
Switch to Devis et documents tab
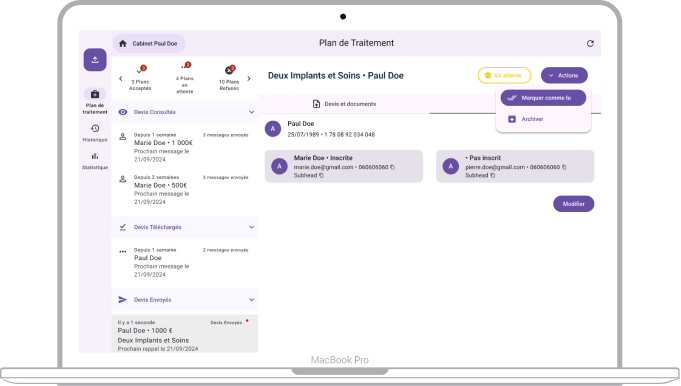[344, 104]
